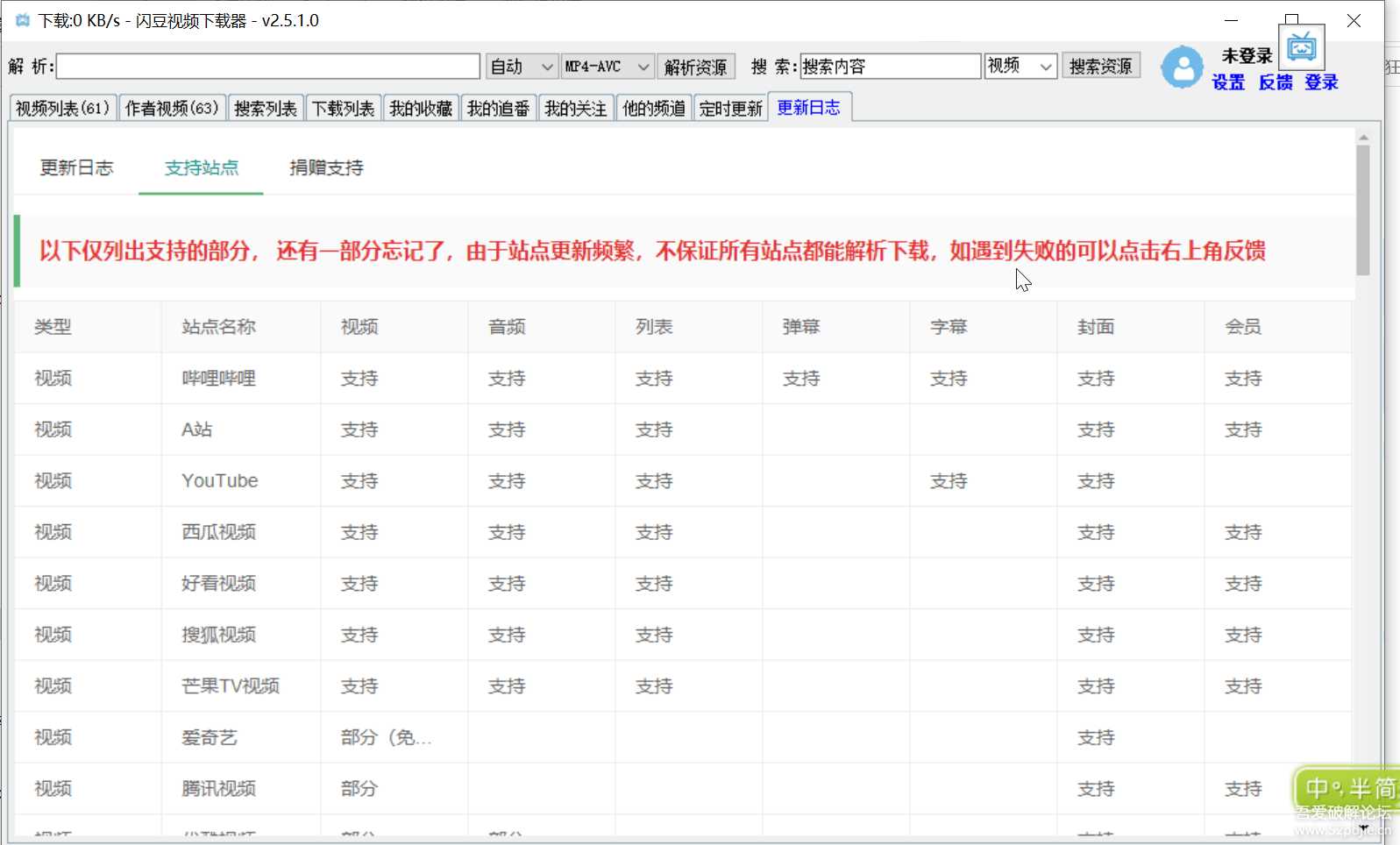
Task: Select the 我的收藏 tab
Action: click(421, 108)
